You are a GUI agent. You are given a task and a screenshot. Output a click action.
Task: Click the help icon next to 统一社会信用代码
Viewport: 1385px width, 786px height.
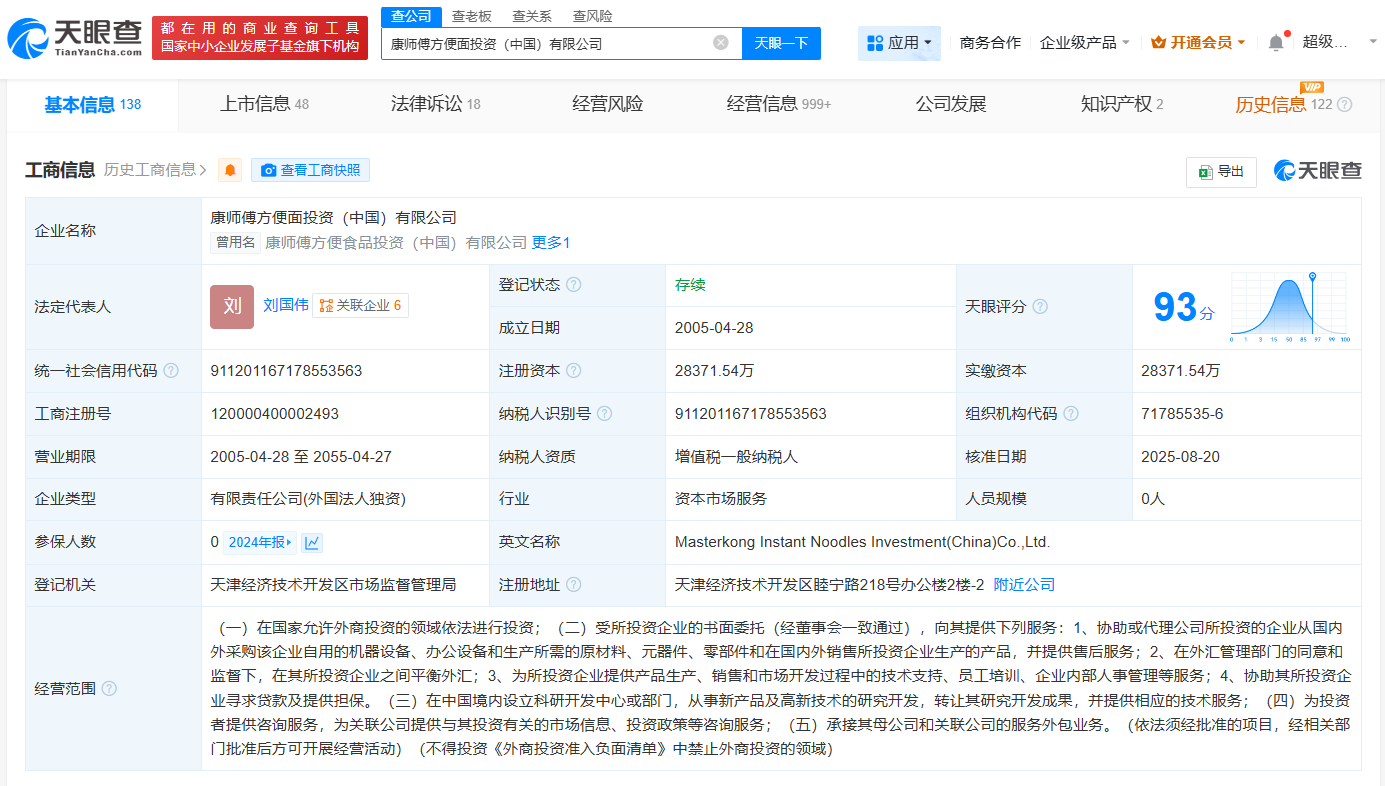[x=171, y=370]
